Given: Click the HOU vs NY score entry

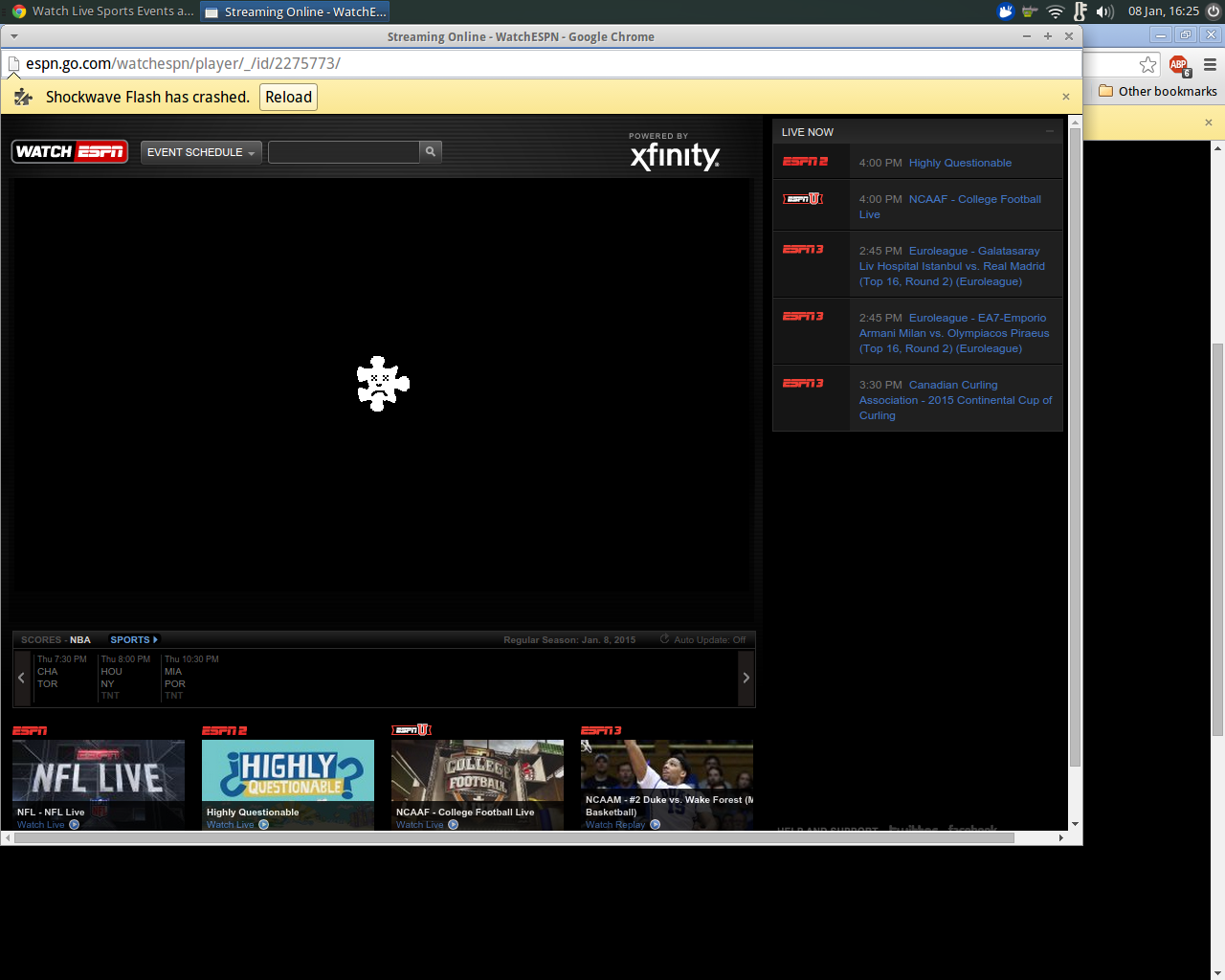Looking at the screenshot, I should (126, 678).
